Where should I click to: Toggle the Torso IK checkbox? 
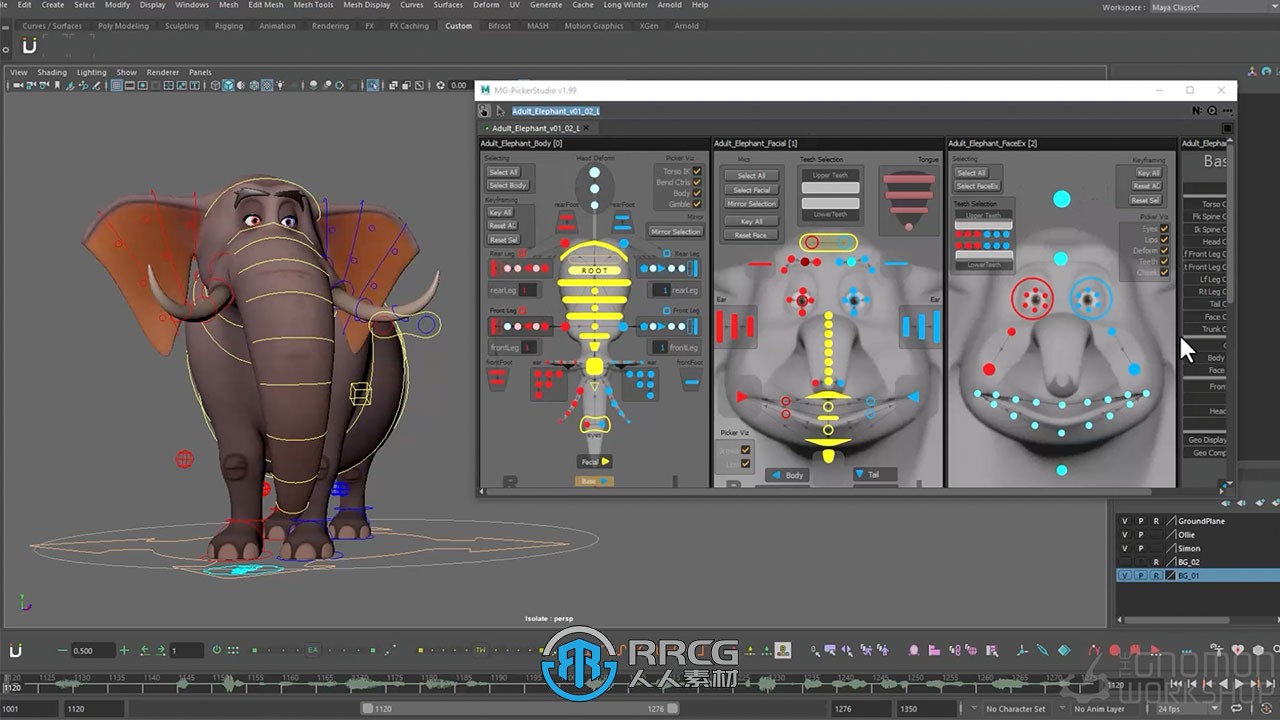(x=697, y=171)
